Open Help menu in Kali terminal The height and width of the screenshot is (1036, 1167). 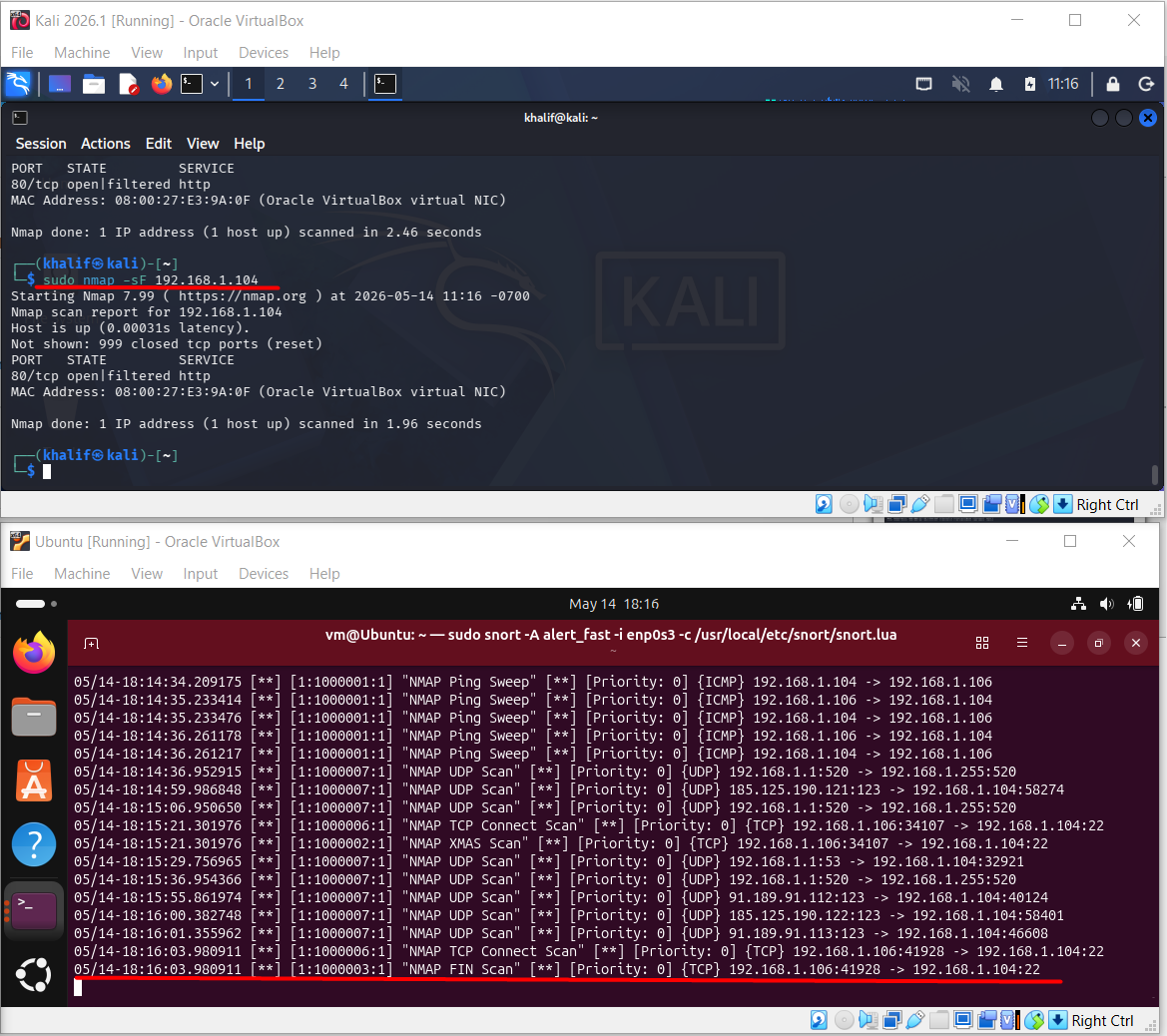click(x=250, y=144)
